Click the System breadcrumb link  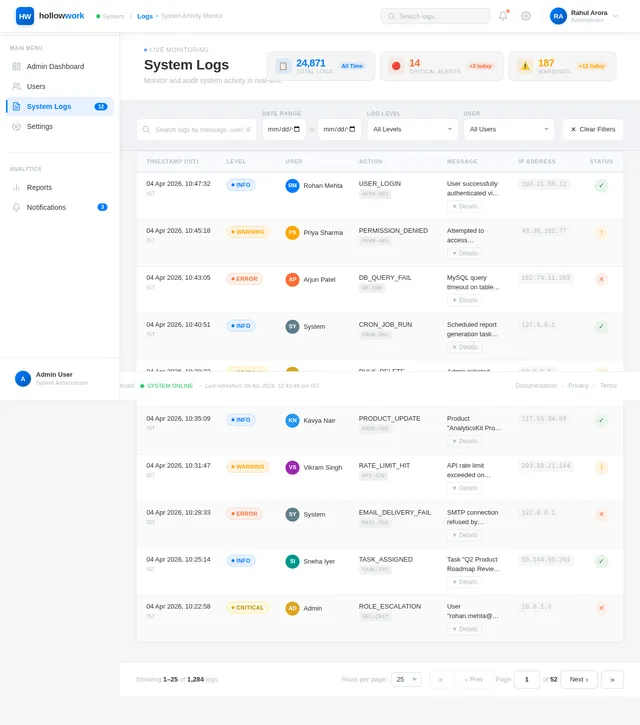coord(113,16)
